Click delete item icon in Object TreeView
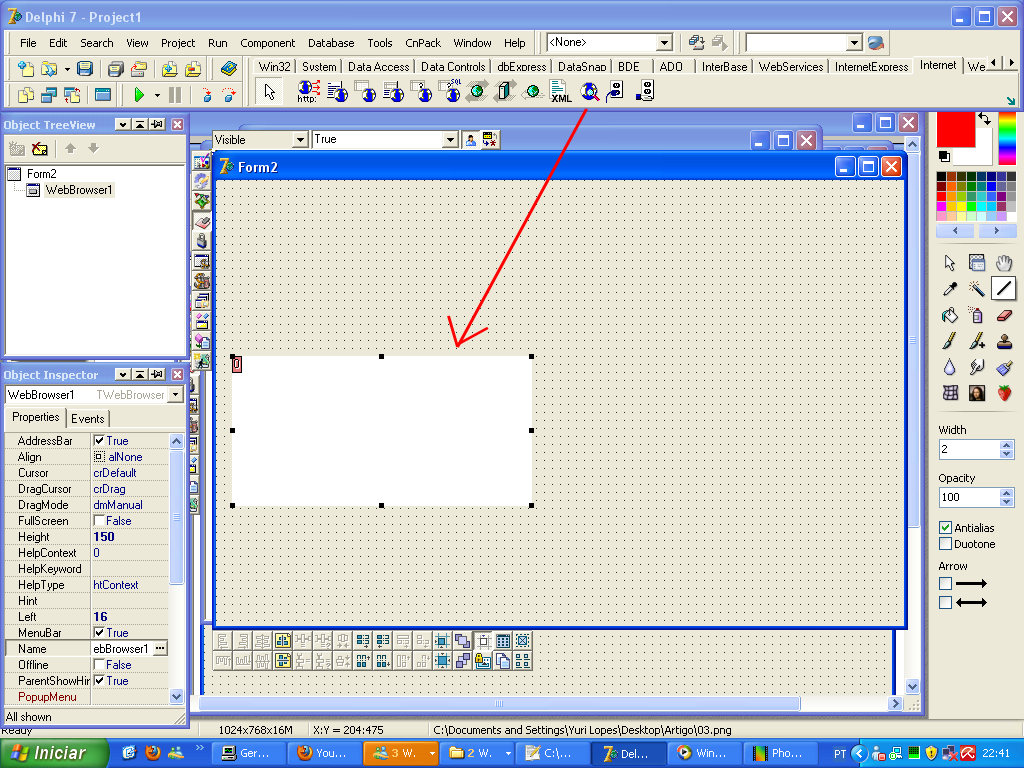 40,149
